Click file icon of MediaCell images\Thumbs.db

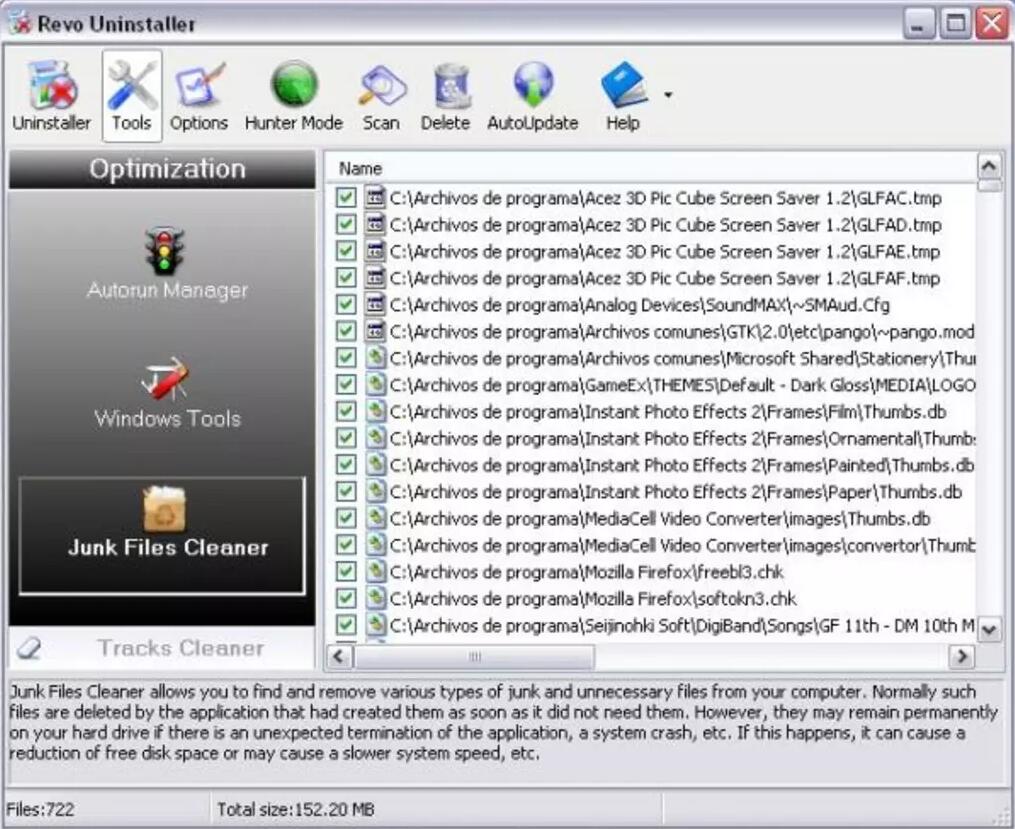click(375, 518)
